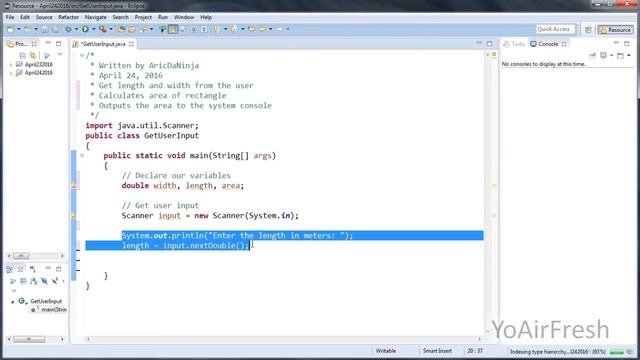Open the Project Explorer view menu triangle
The height and width of the screenshot is (360, 640).
tap(60, 55)
